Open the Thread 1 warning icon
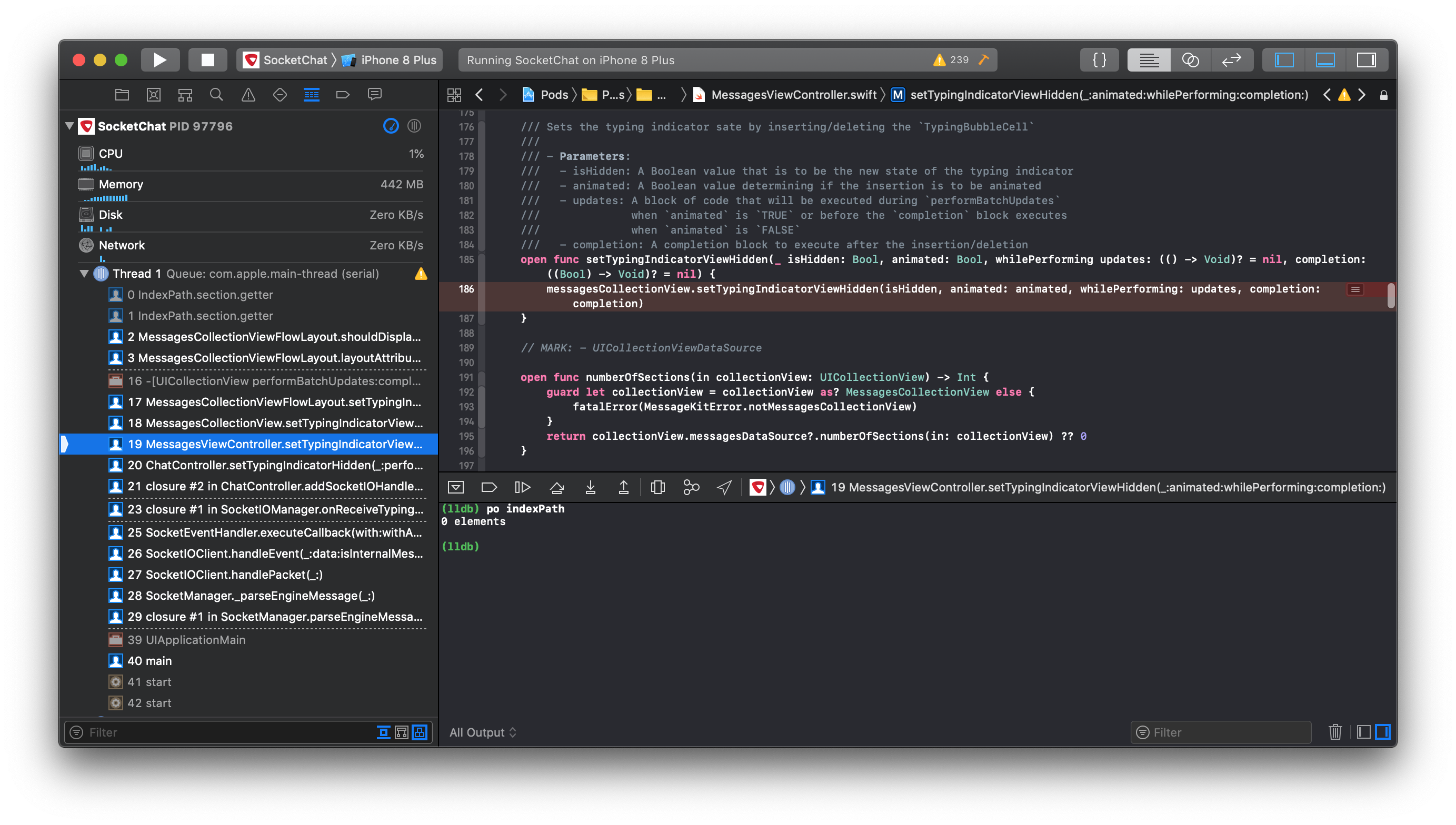 (421, 274)
